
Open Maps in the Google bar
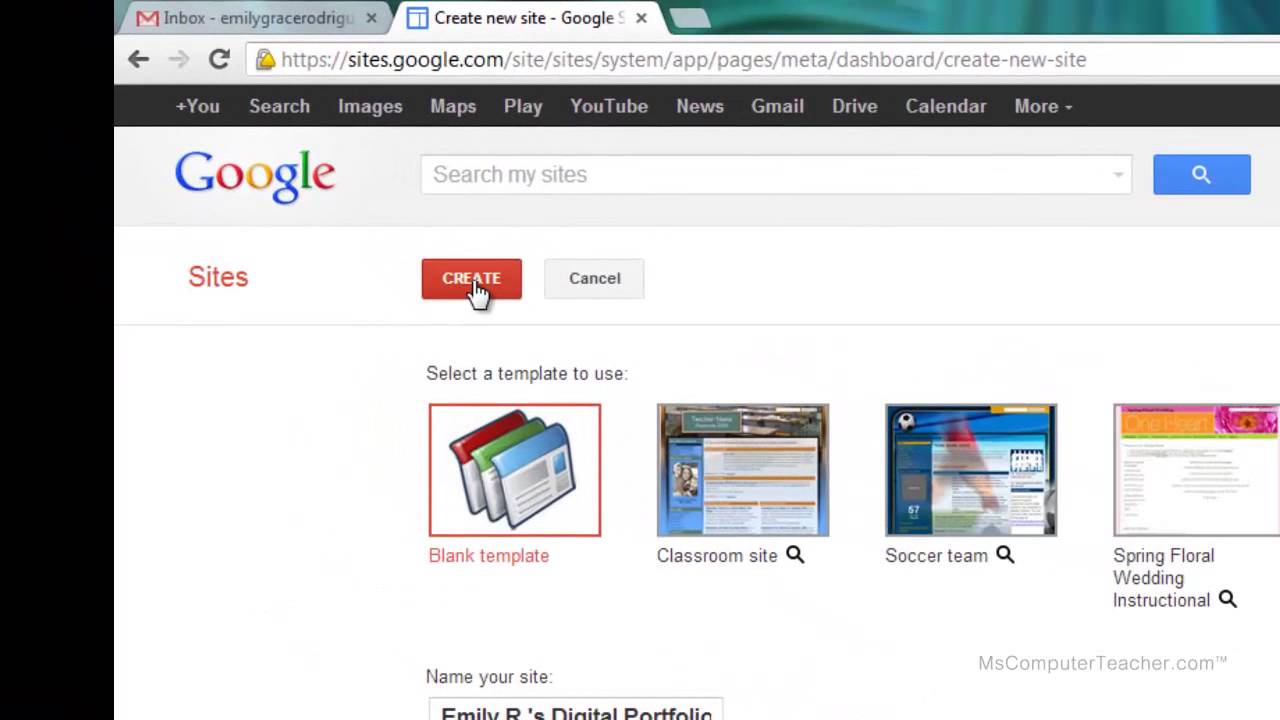(x=453, y=106)
